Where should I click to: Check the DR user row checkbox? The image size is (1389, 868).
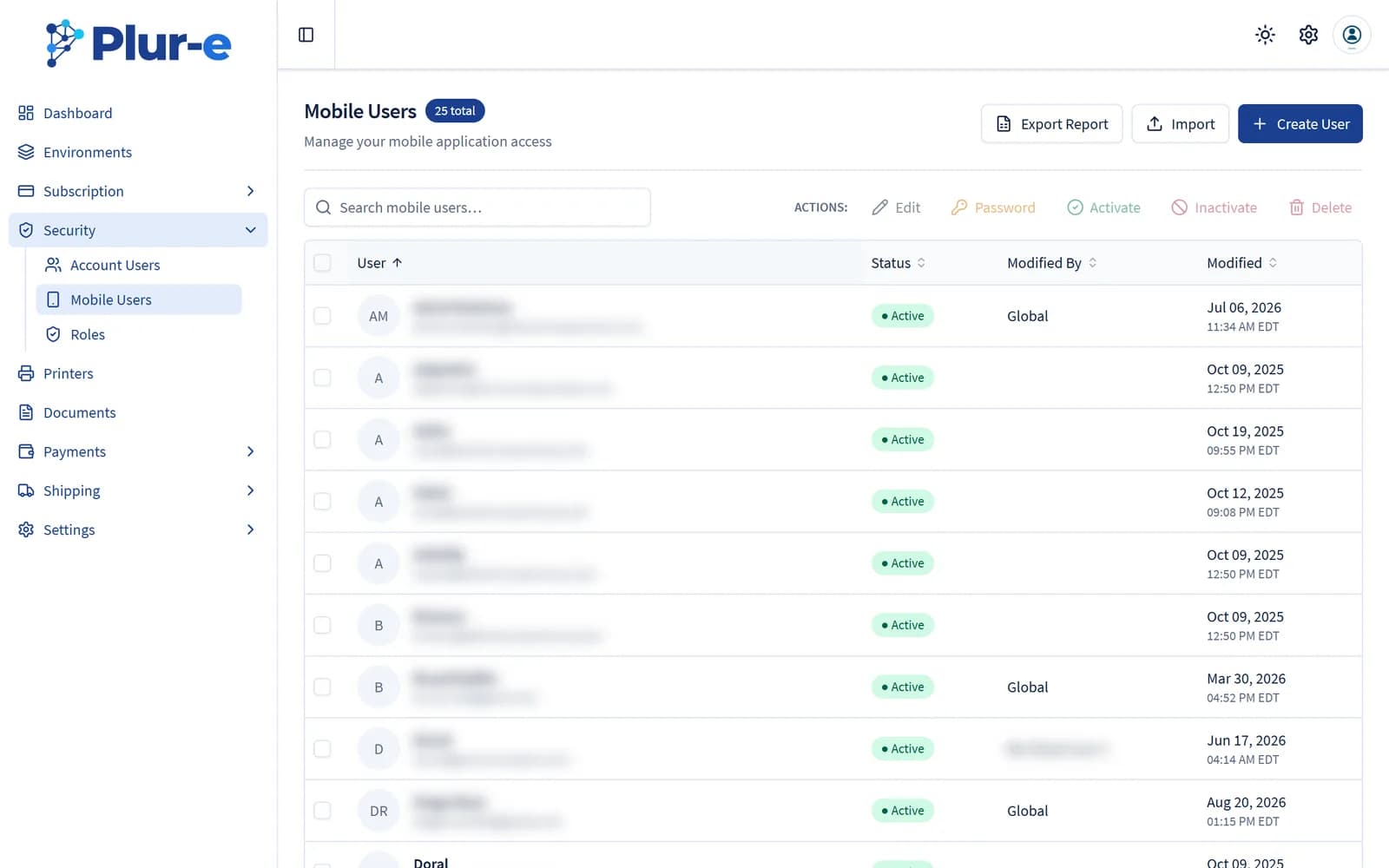point(322,811)
